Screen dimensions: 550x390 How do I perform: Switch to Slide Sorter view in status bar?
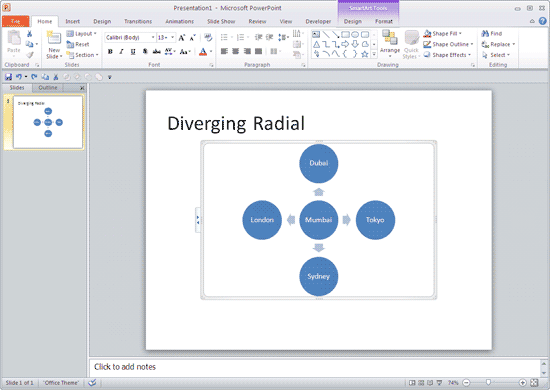click(x=421, y=383)
